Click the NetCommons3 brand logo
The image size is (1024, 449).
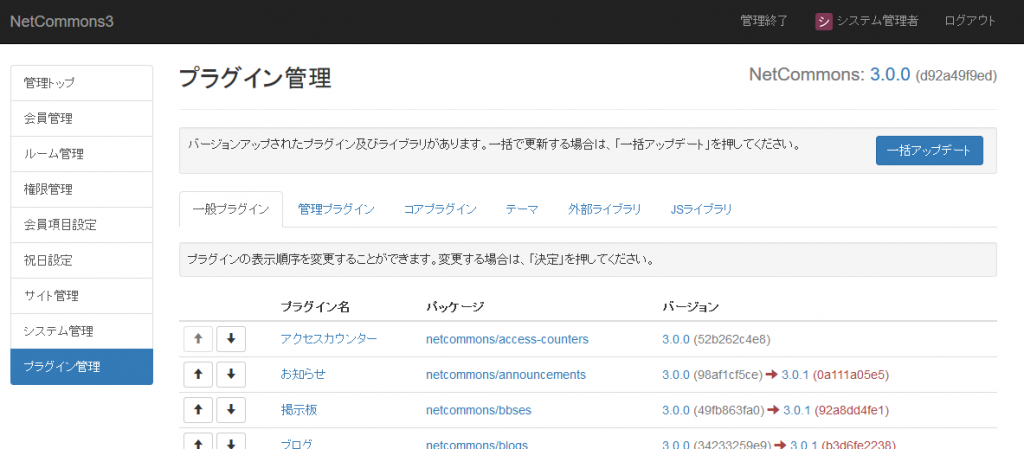pos(61,21)
